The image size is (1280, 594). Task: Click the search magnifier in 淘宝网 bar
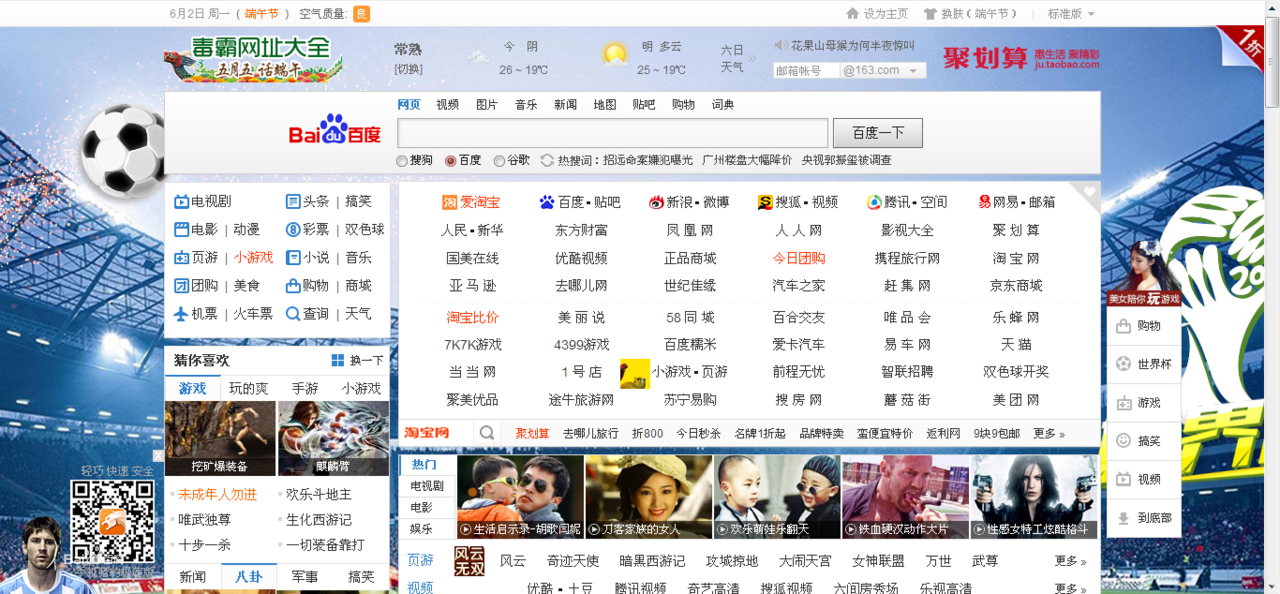(x=487, y=433)
